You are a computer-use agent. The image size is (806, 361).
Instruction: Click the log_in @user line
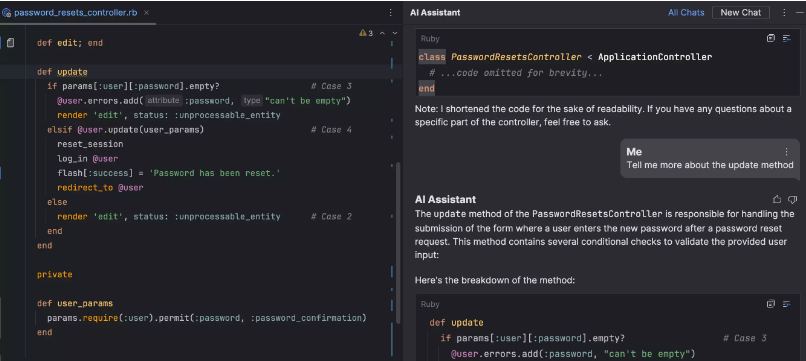coord(87,158)
